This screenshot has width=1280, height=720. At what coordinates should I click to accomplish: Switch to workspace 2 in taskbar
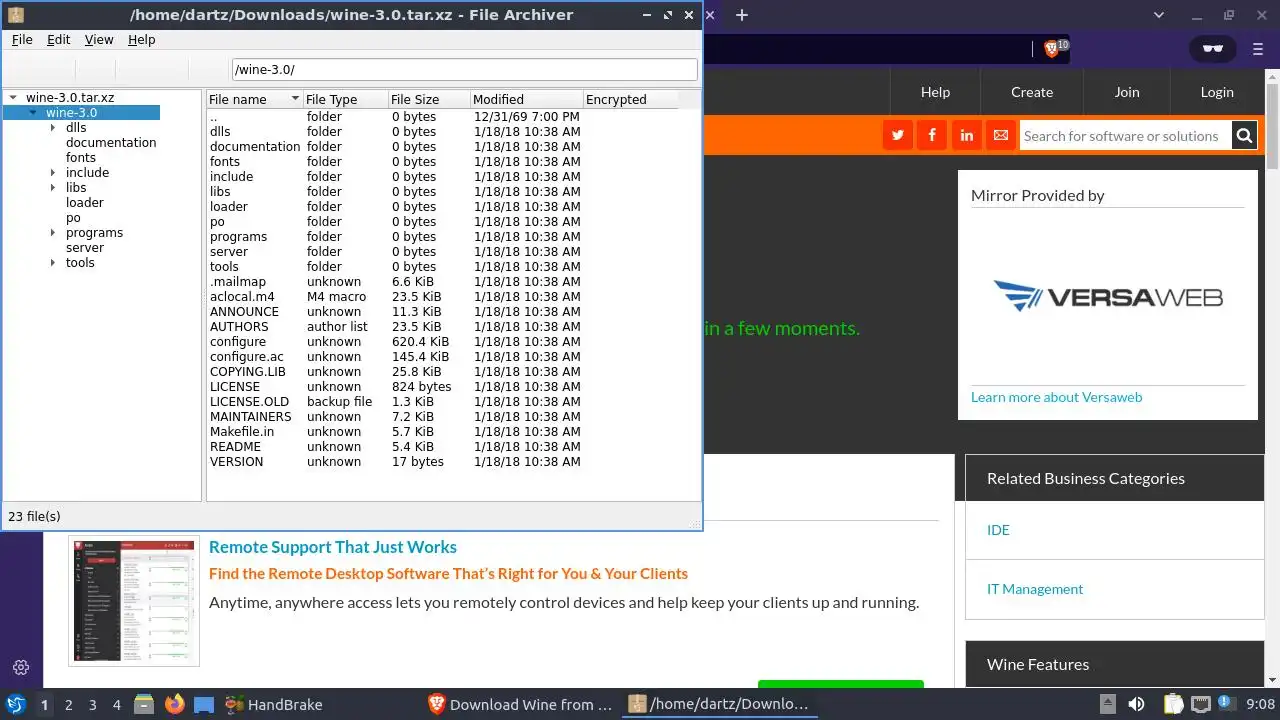point(69,704)
